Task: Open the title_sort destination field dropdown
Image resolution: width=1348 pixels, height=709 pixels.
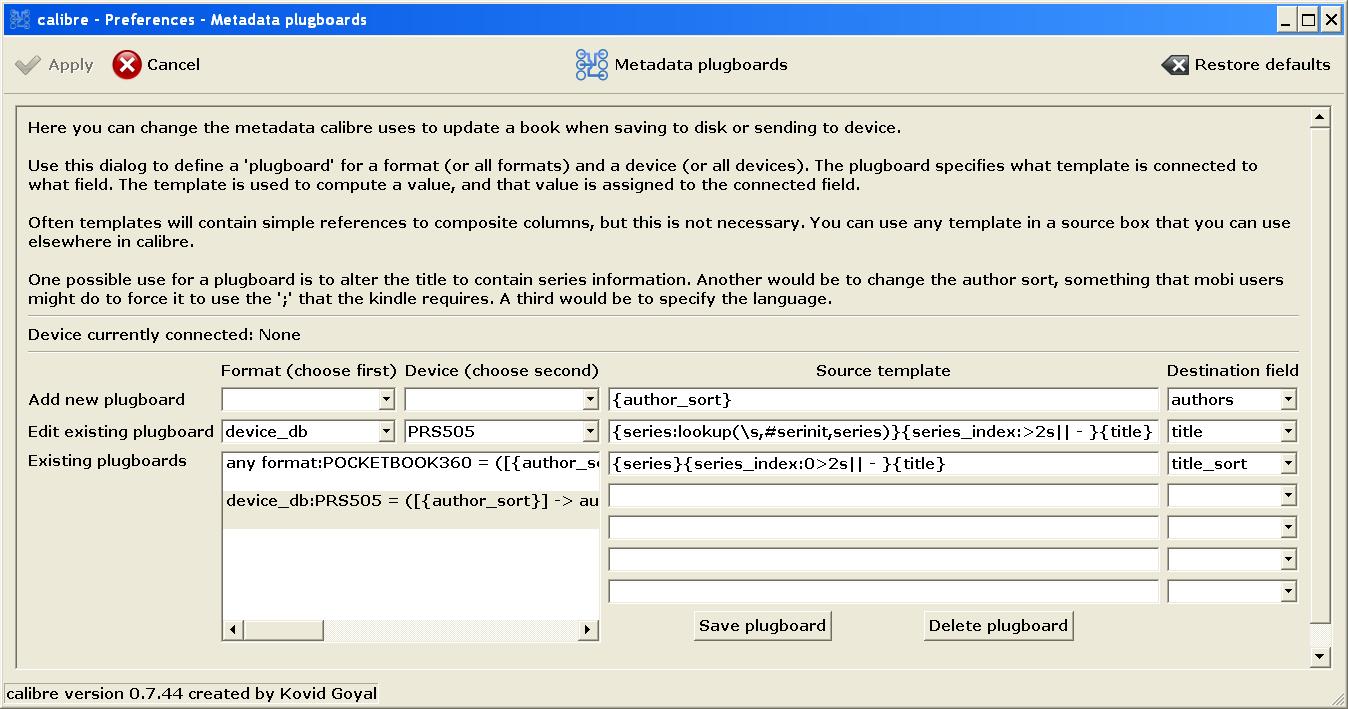Action: 1288,464
